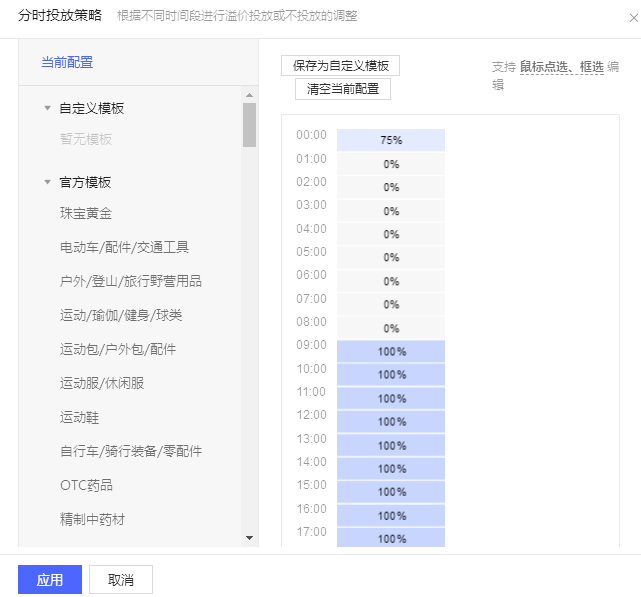Screen dimensions: 641x597
Task: Click the 00:00 time label
Action: (312, 135)
